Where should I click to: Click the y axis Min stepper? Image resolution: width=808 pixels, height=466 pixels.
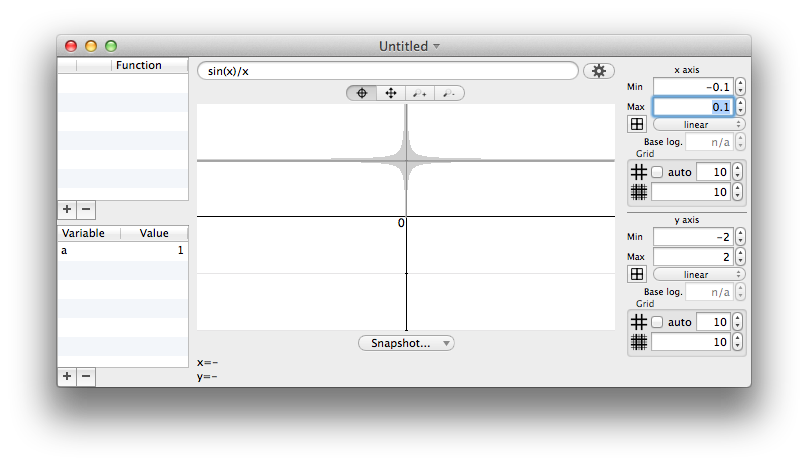coord(740,237)
